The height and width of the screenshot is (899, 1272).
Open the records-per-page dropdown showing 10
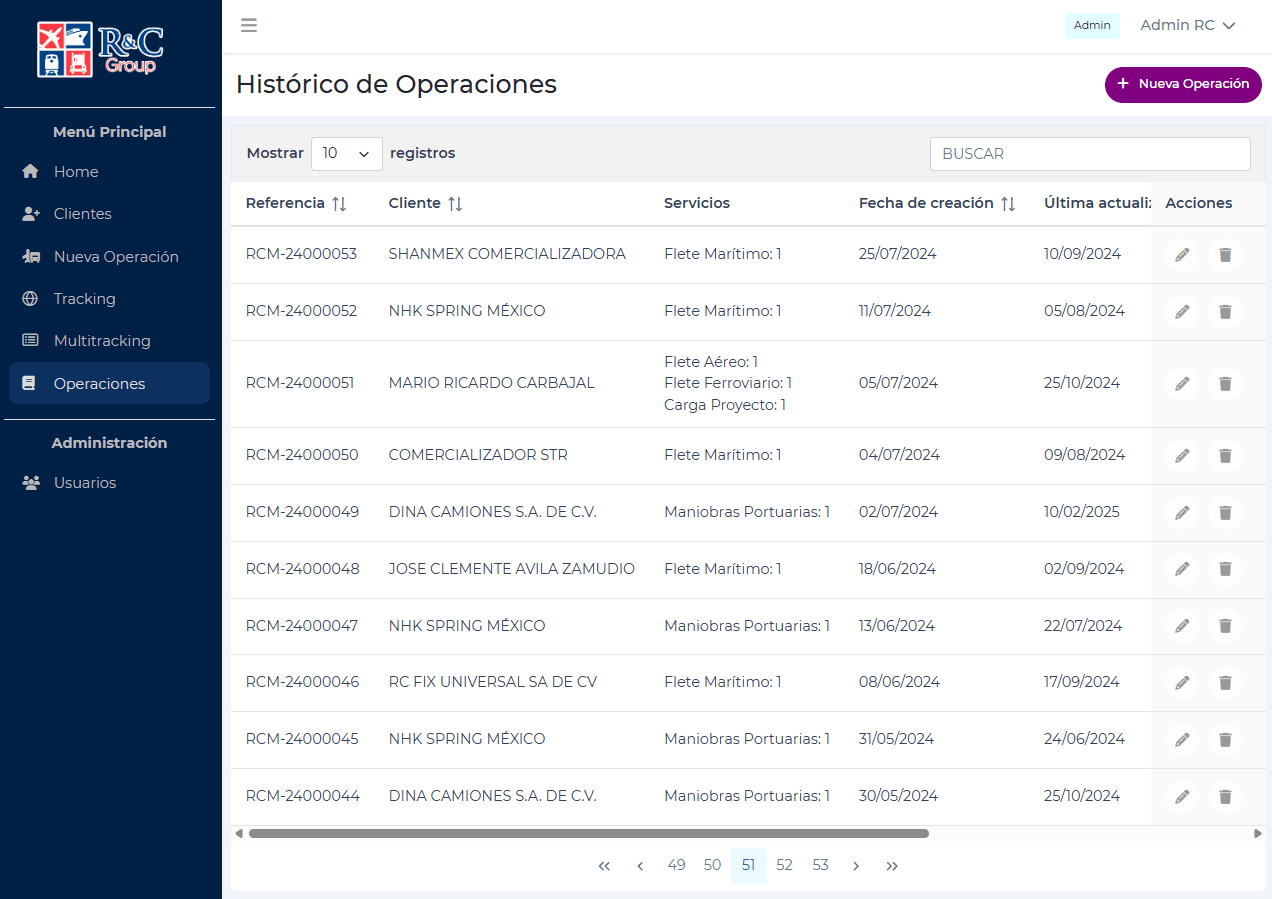[x=347, y=154]
